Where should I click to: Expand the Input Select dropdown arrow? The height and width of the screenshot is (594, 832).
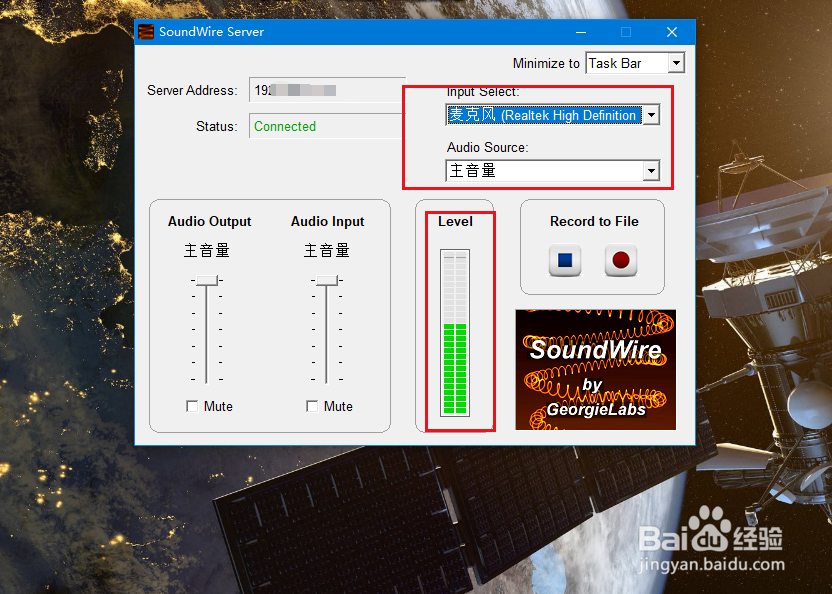point(651,115)
